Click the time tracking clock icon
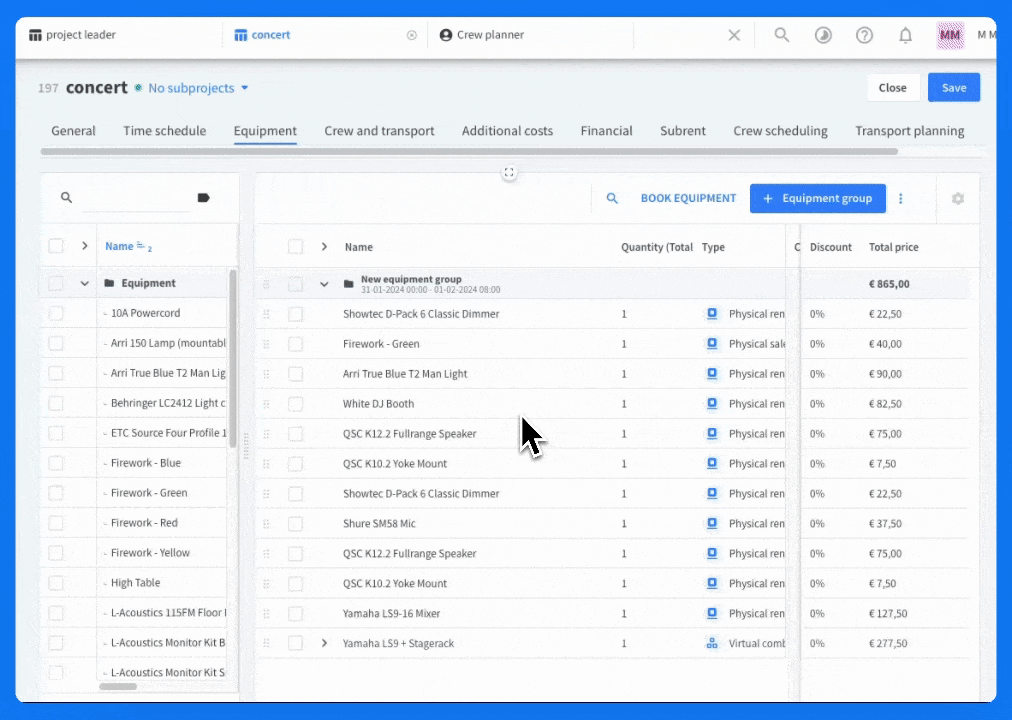The height and width of the screenshot is (720, 1012). pos(823,35)
